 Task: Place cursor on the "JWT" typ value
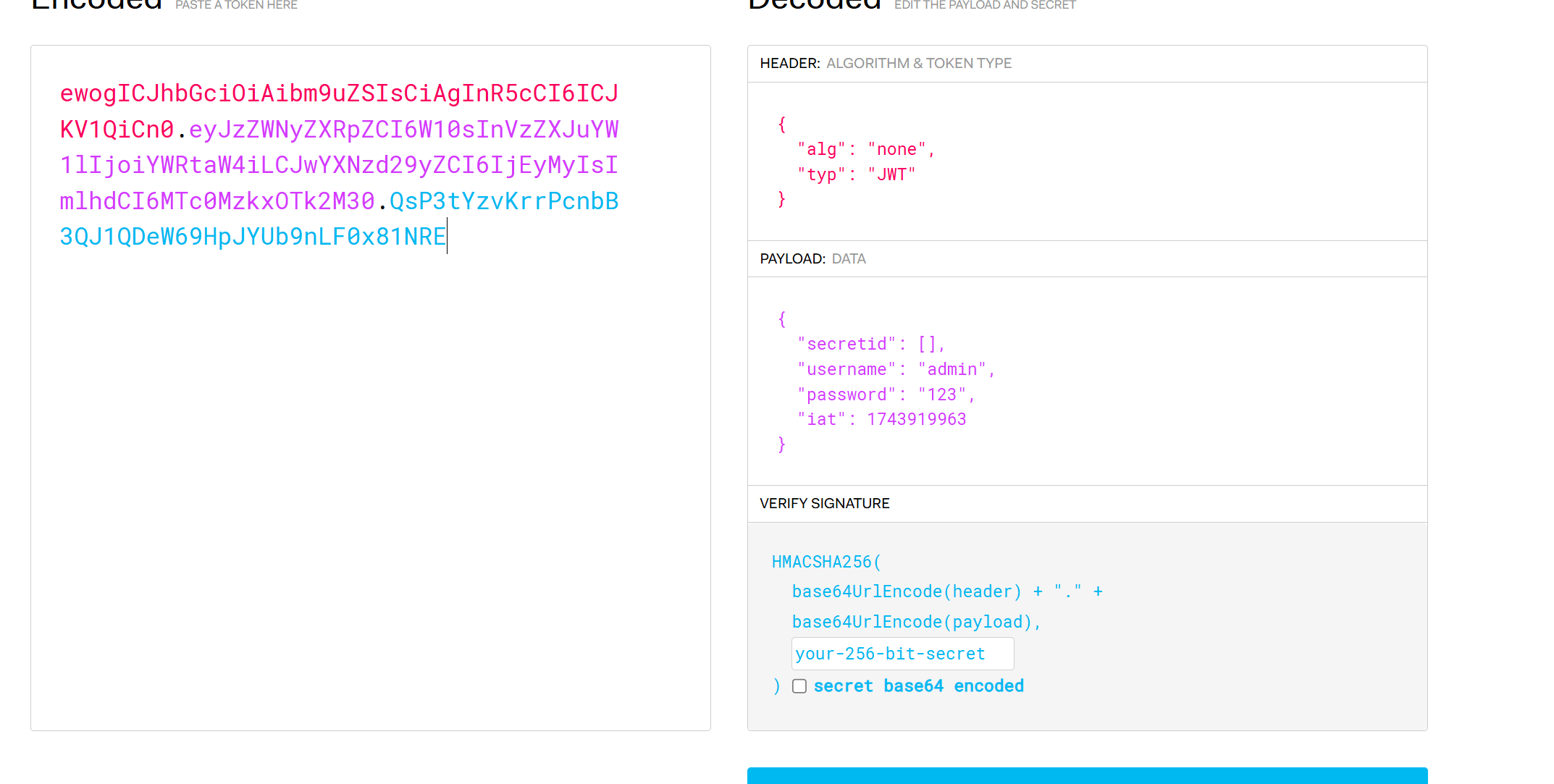pyautogui.click(x=891, y=174)
